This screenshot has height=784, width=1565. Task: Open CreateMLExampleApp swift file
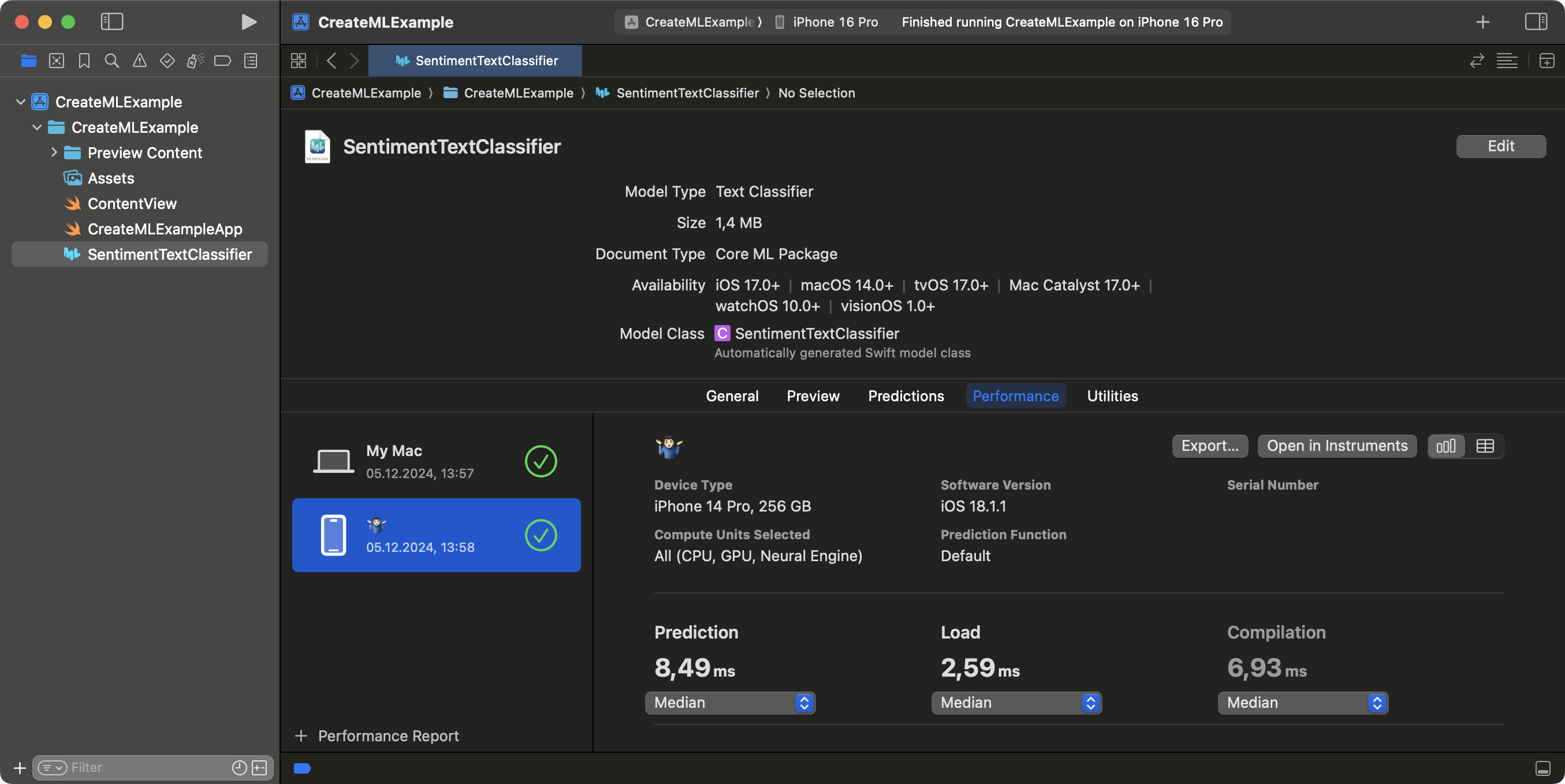pyautogui.click(x=165, y=229)
